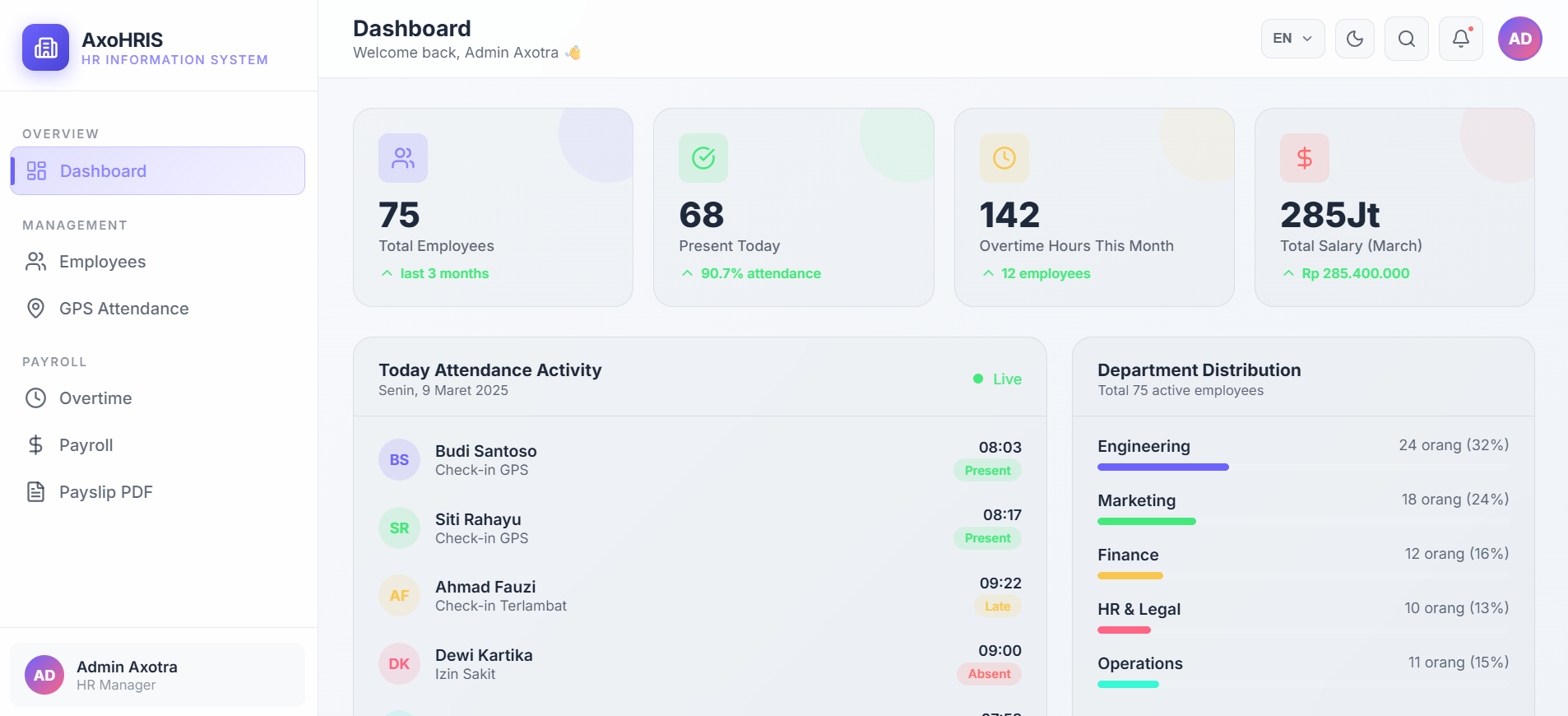The image size is (1568, 716).
Task: Open Payslip PDF sidebar item
Action: pos(157,492)
